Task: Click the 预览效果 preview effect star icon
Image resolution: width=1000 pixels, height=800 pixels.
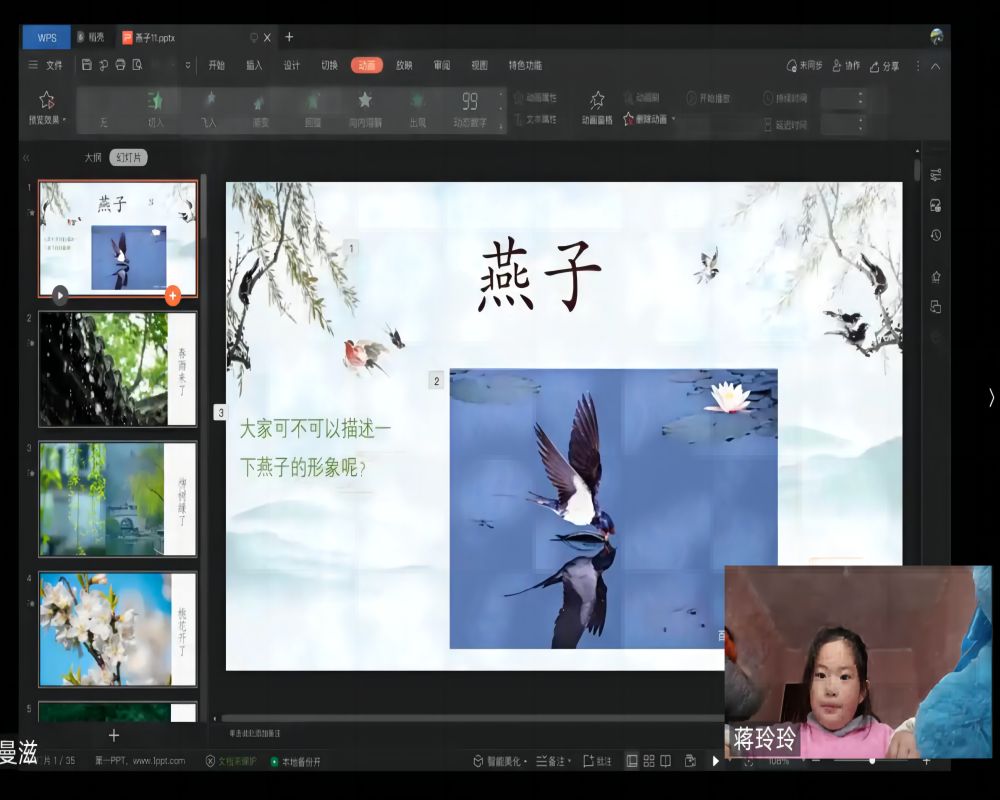Action: pos(46,100)
